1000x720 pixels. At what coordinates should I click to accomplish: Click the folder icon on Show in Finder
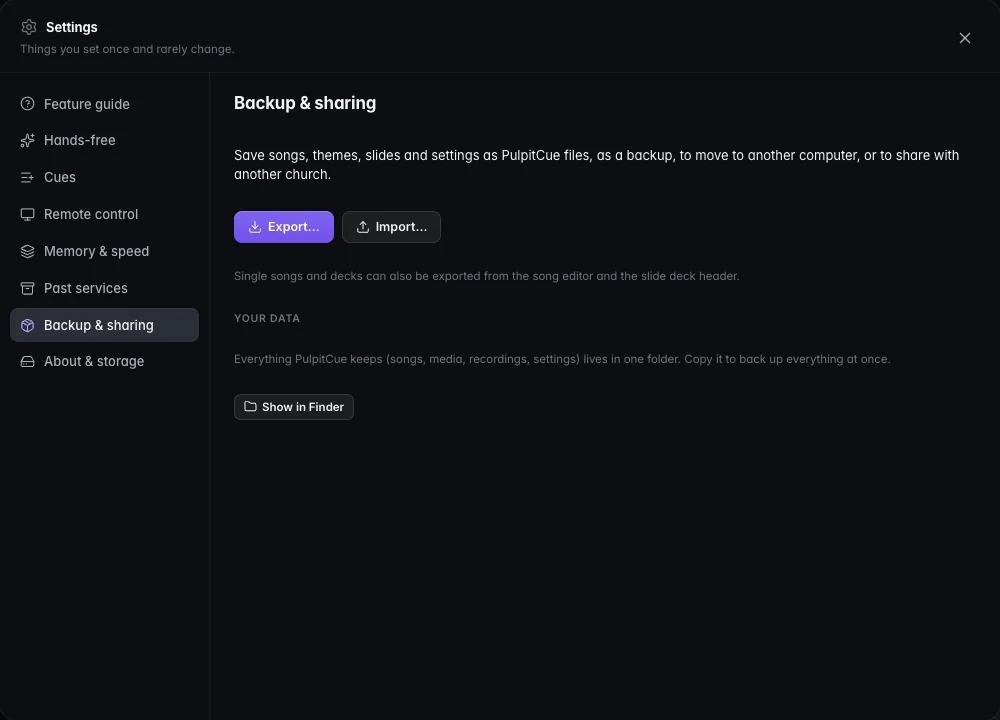[x=251, y=406]
